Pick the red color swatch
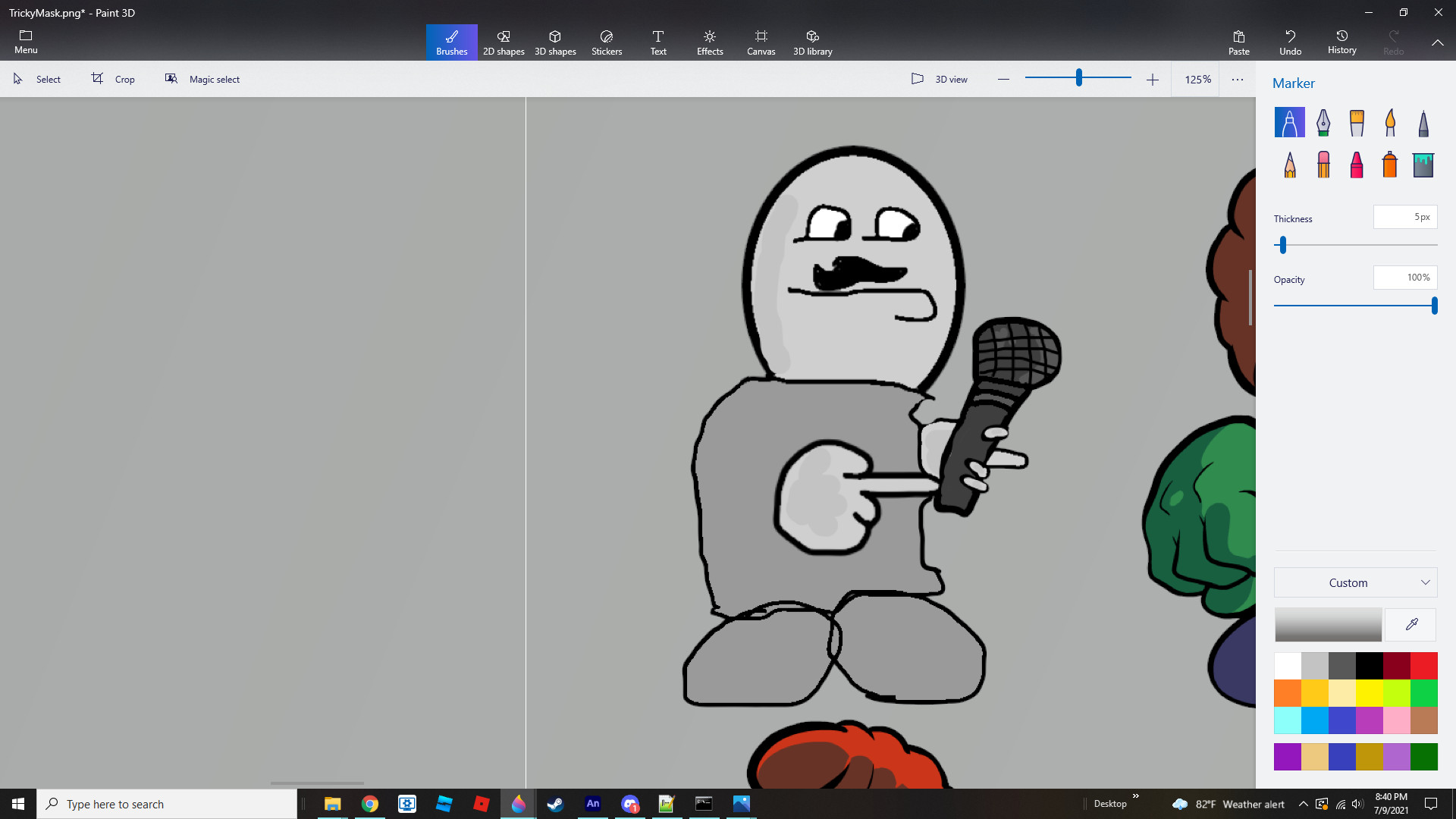Screen dimensions: 1456x819 click(1423, 666)
